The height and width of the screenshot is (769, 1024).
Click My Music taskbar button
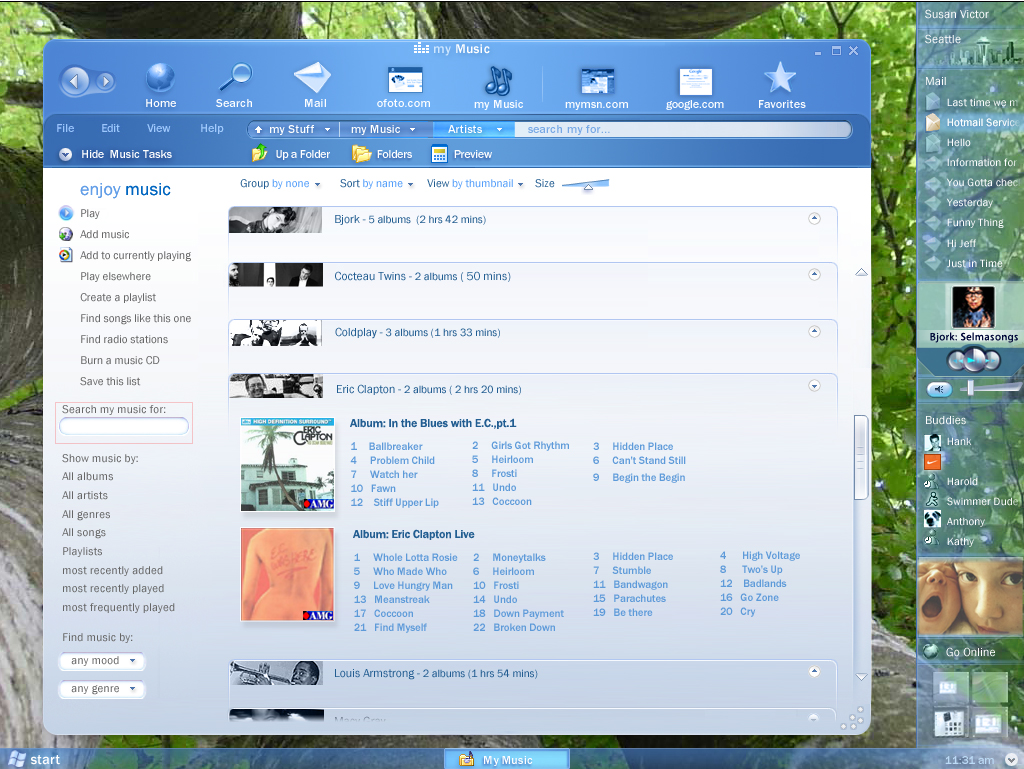[x=507, y=759]
